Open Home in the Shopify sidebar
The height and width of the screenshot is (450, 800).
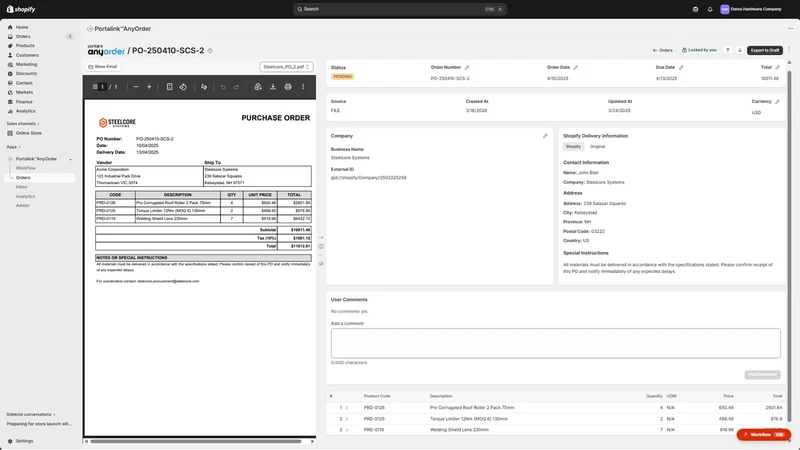(21, 27)
